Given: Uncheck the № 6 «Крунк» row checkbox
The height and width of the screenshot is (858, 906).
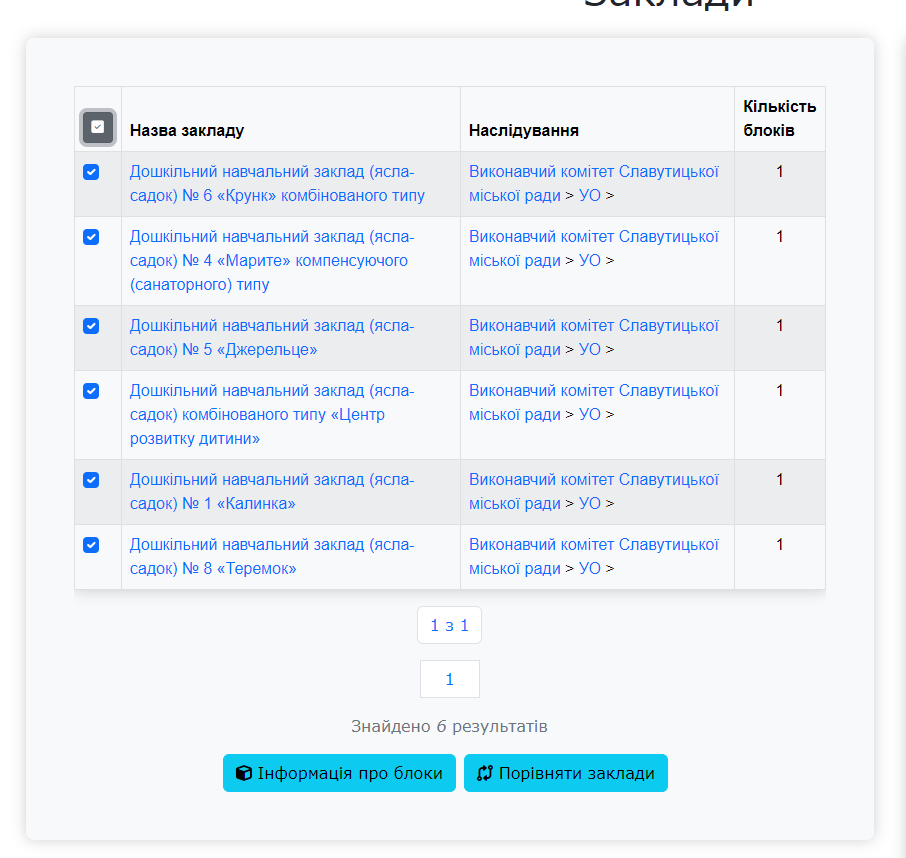Looking at the screenshot, I should coord(91,172).
